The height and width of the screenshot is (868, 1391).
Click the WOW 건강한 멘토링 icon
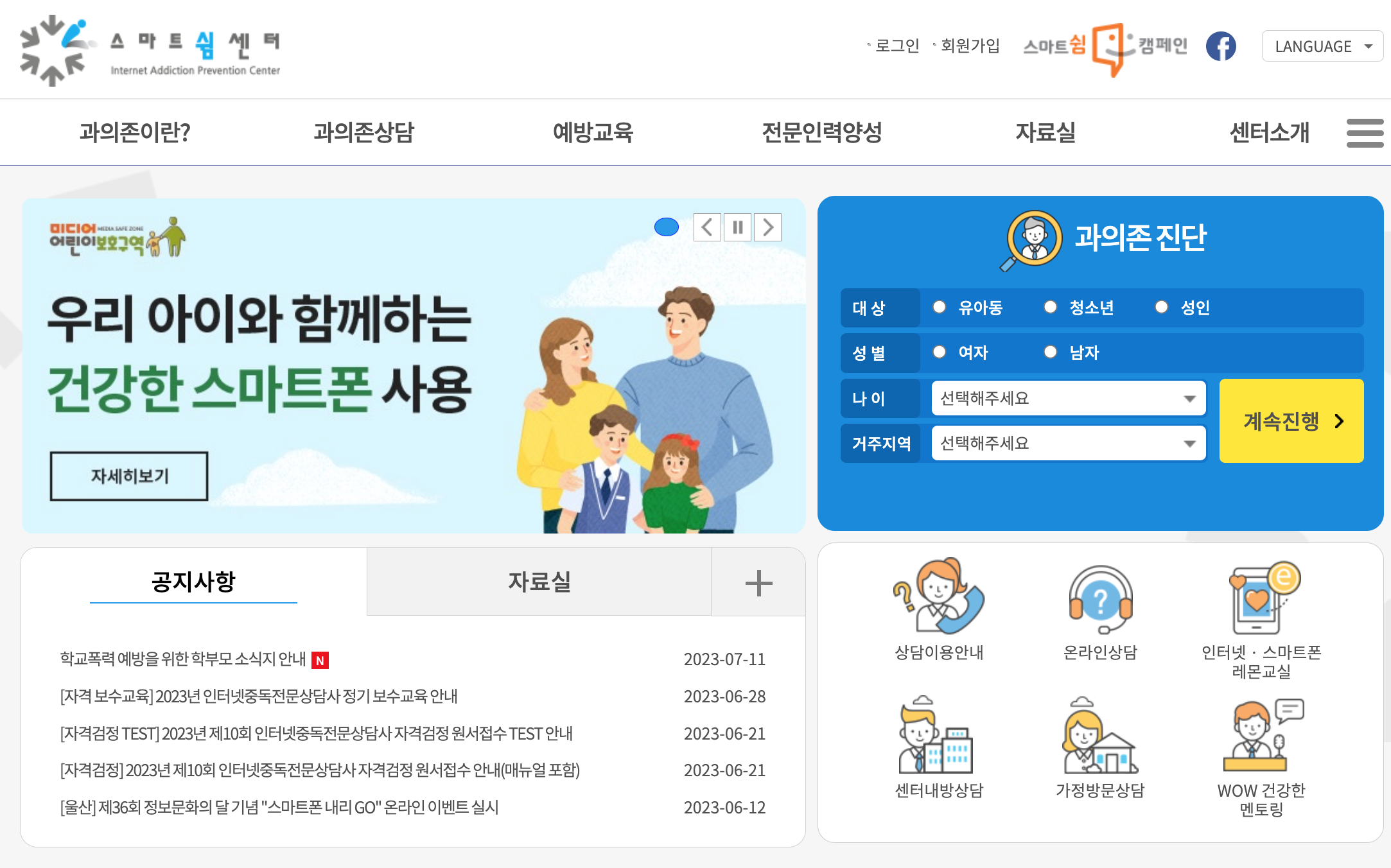1261,736
